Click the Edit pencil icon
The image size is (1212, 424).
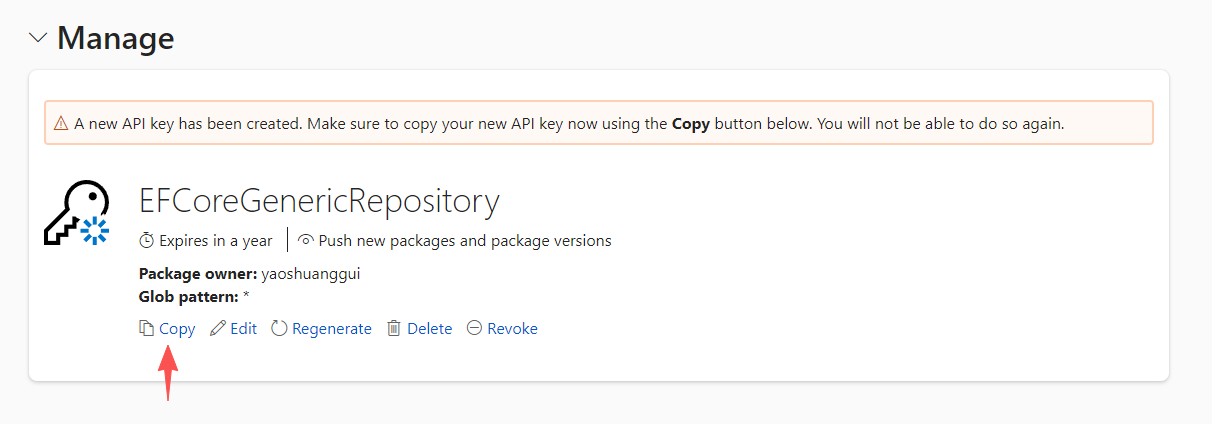tap(218, 328)
